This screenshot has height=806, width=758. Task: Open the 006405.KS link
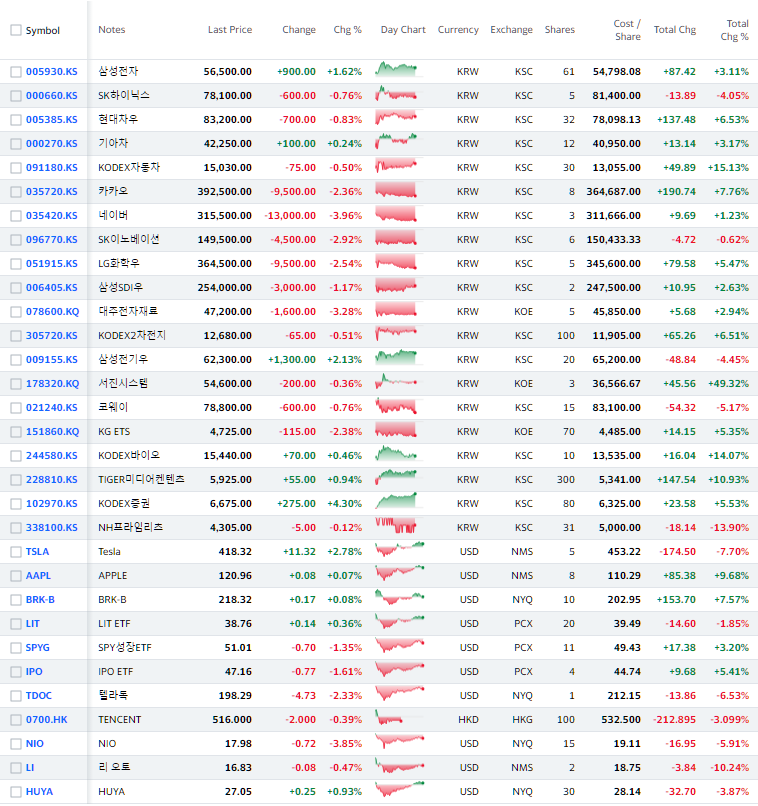point(52,287)
